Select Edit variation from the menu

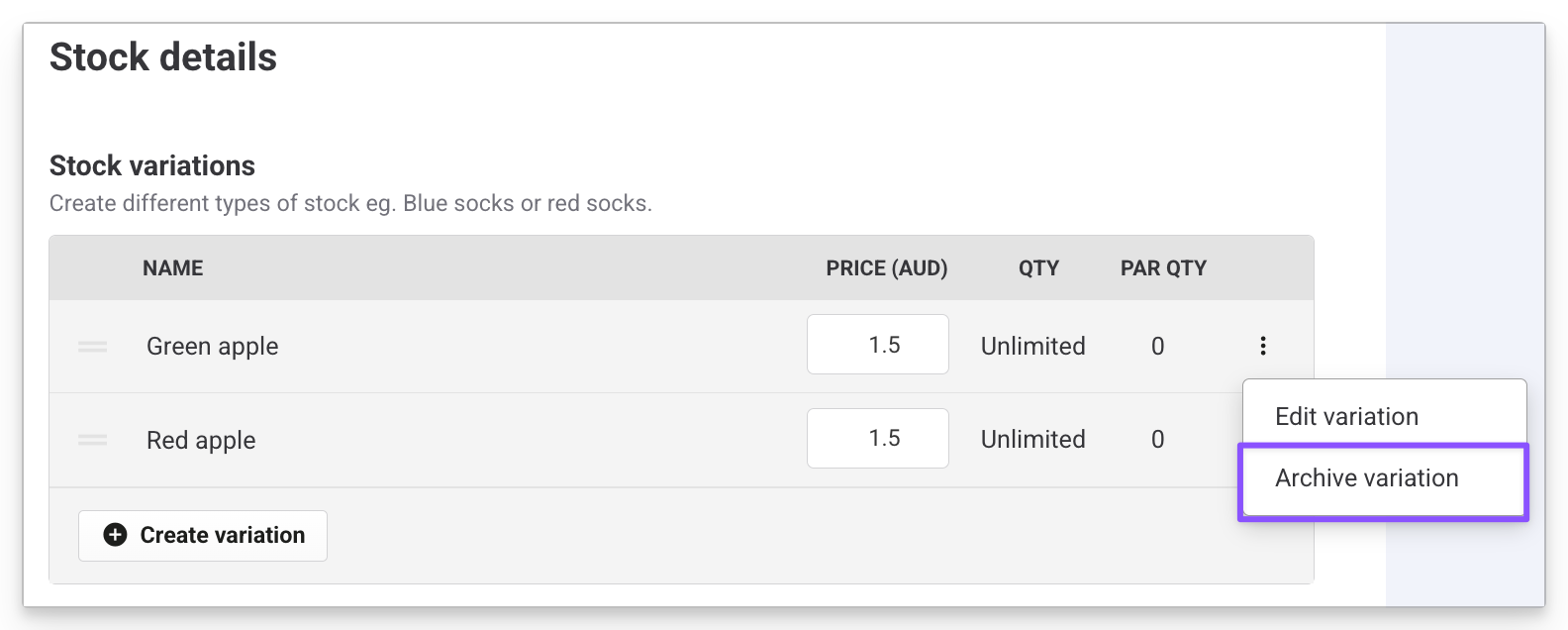[x=1346, y=416]
